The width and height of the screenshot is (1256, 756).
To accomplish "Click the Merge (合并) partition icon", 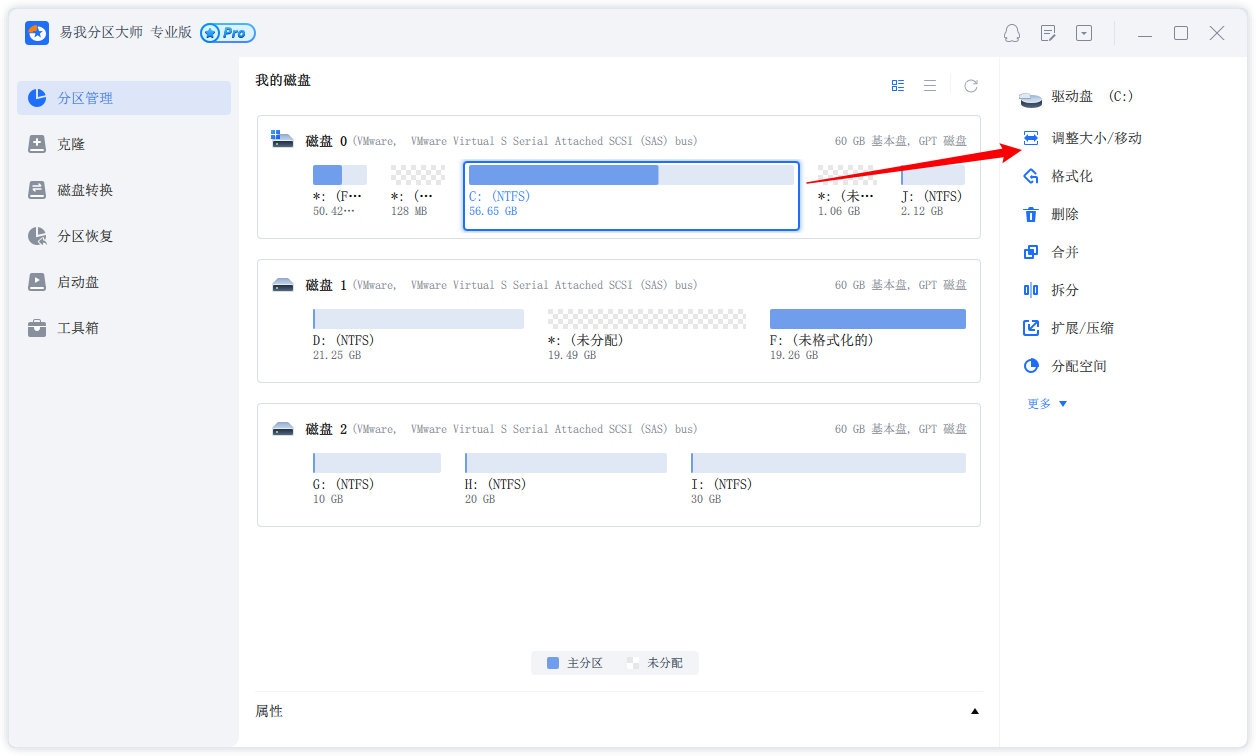I will tap(1031, 252).
